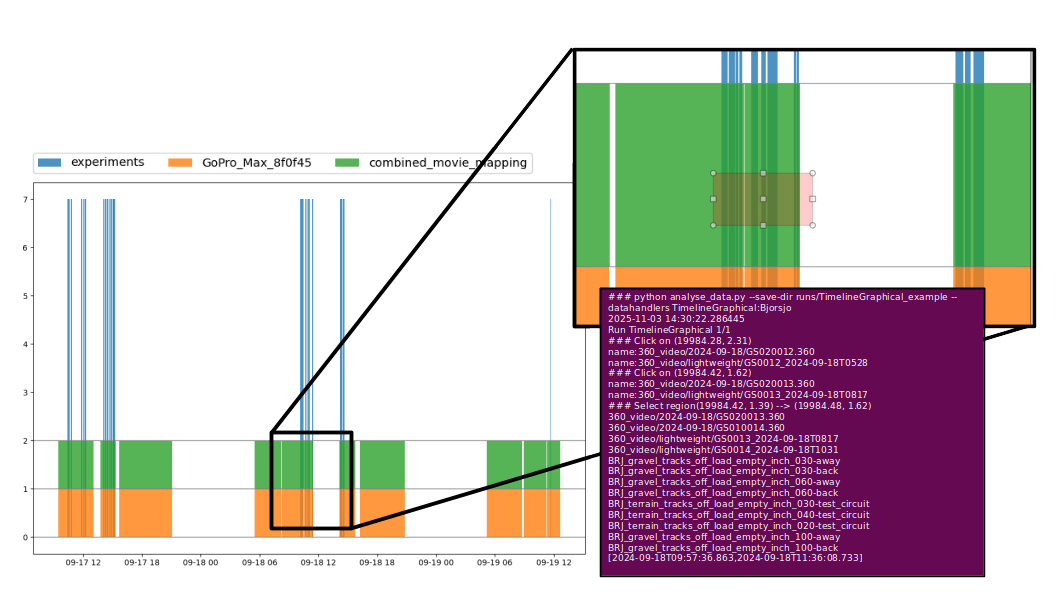This screenshot has height=595, width=1058.
Task: Click the center square handle of the selection rectangle
Action: tap(763, 199)
